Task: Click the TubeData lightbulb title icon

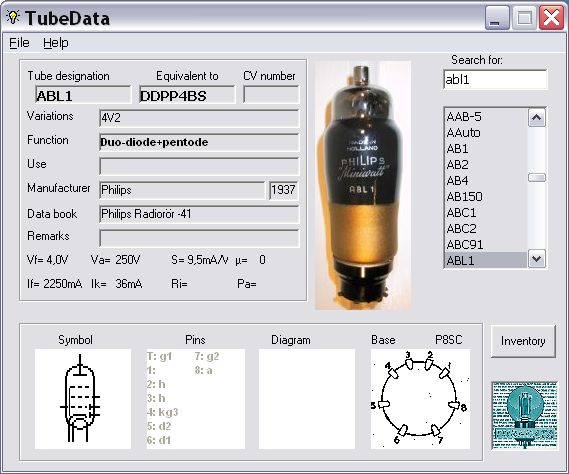Action: point(13,17)
